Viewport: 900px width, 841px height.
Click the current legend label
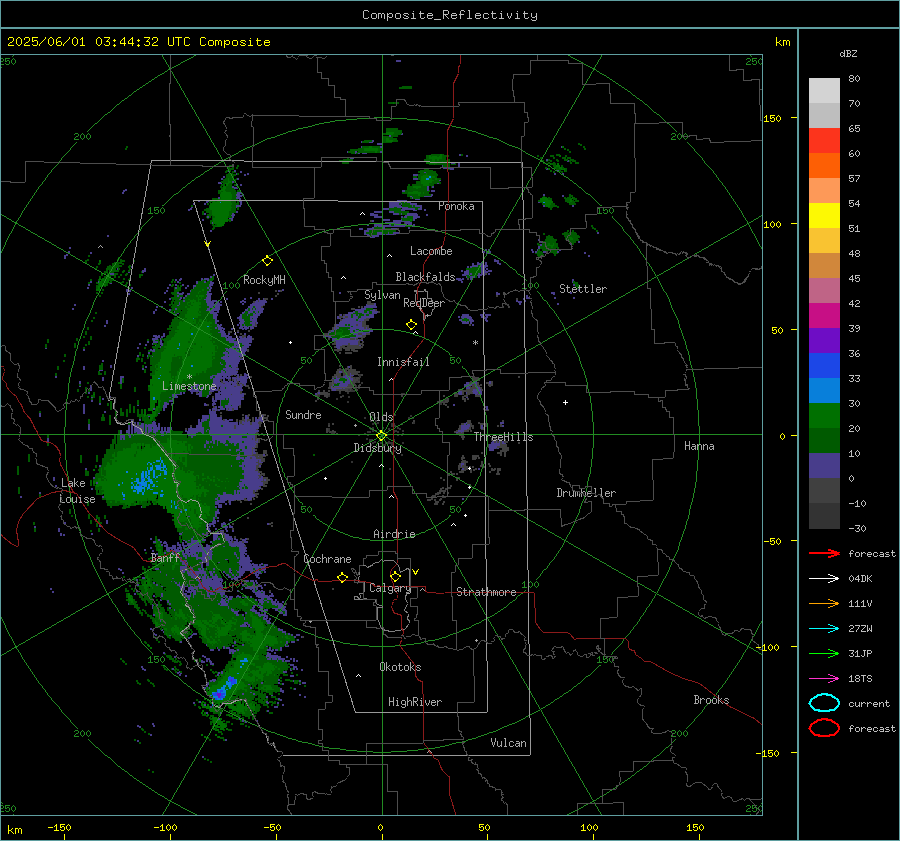(869, 703)
